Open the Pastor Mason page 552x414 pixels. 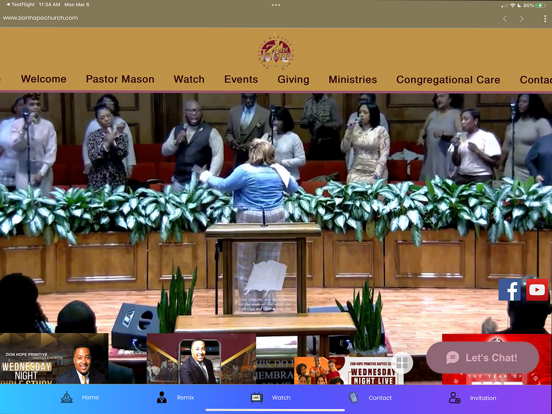(x=120, y=79)
